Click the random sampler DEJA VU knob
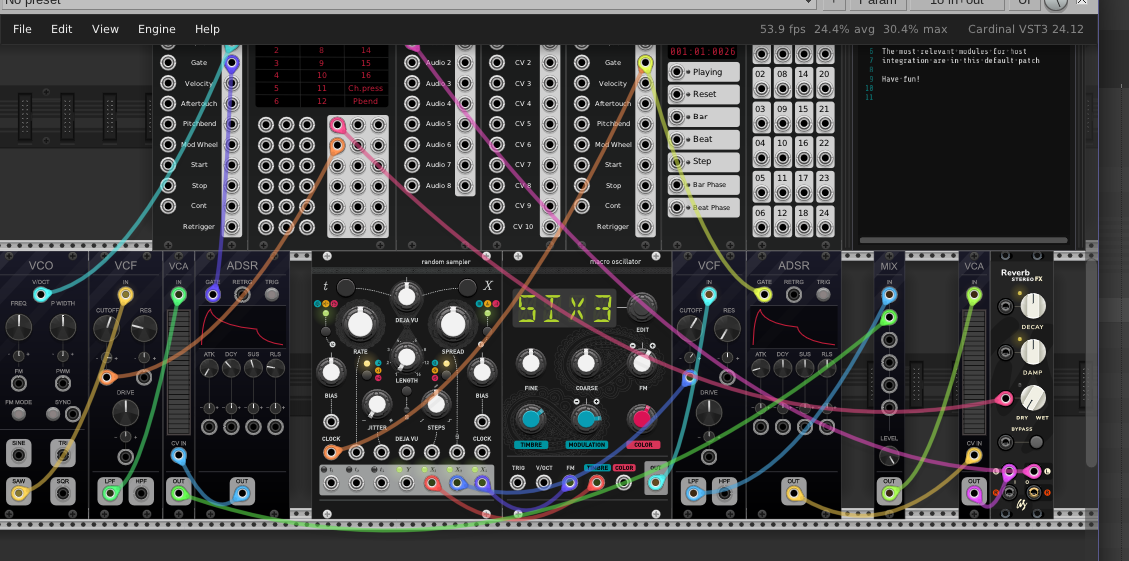This screenshot has height=561, width=1129. (x=405, y=294)
